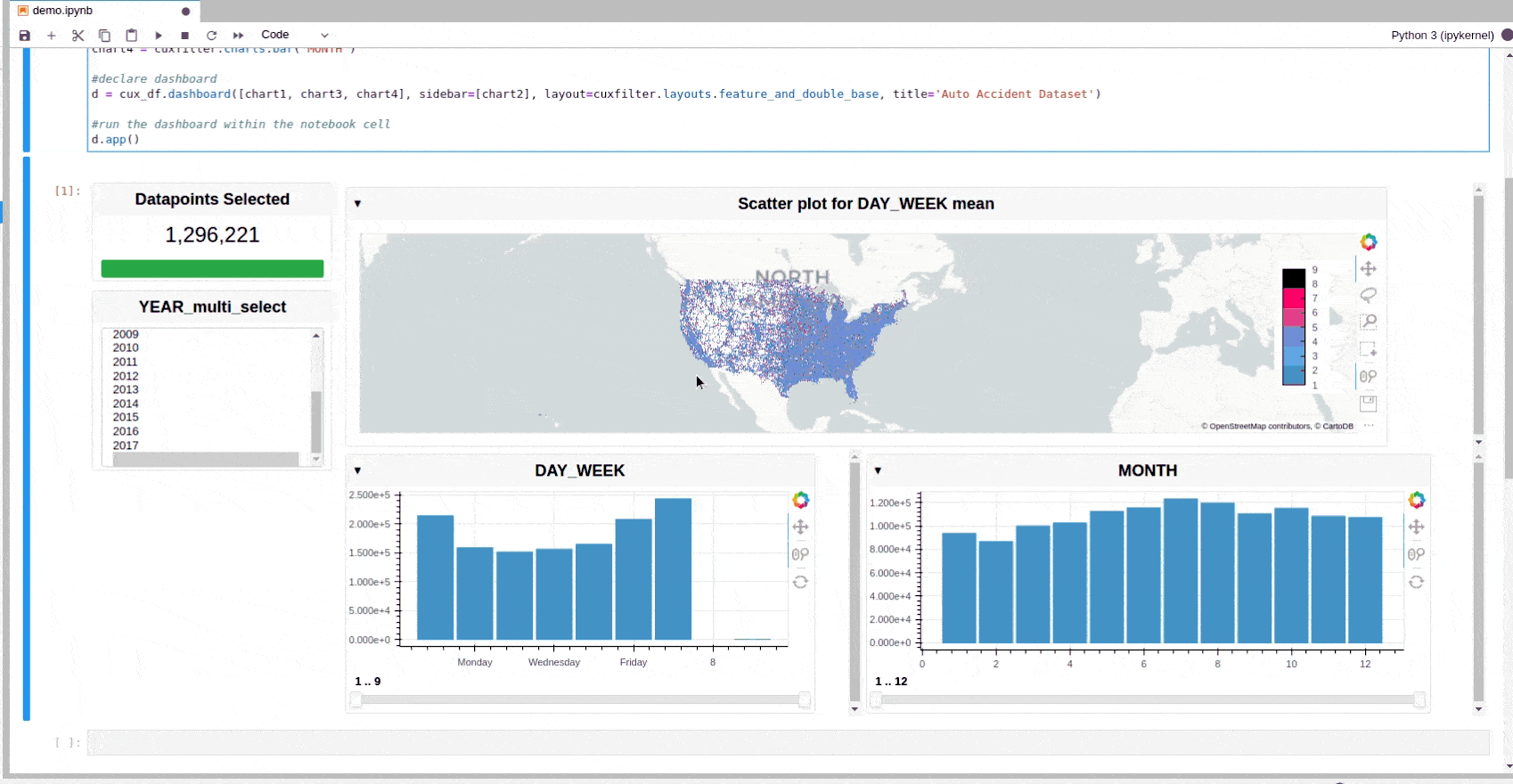Toggle the Pan tool on the MONTH chart

tap(1416, 527)
